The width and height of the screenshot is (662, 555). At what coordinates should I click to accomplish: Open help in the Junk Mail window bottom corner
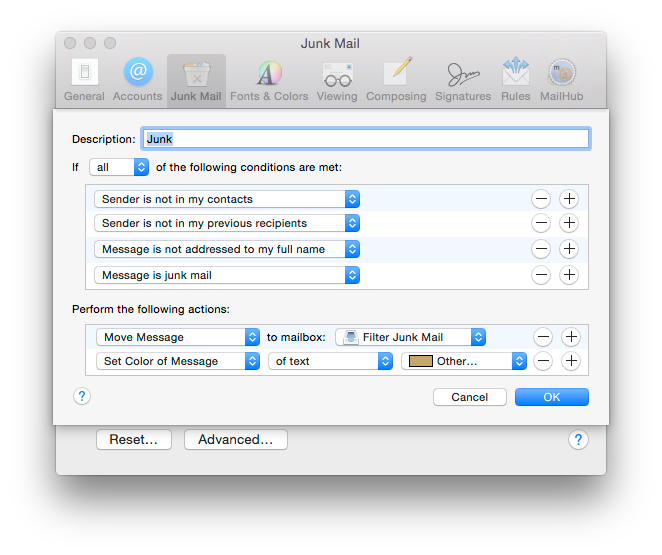[578, 440]
